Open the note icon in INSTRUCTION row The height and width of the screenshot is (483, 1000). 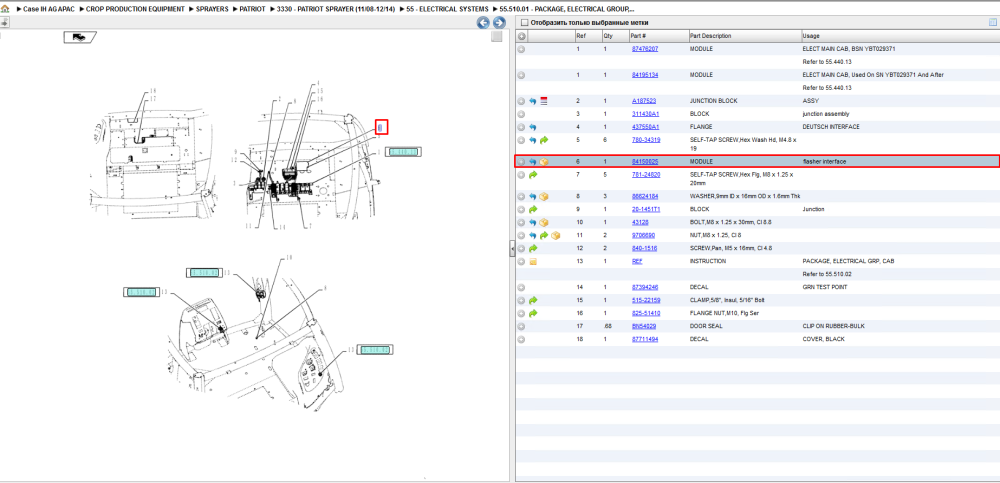533,262
